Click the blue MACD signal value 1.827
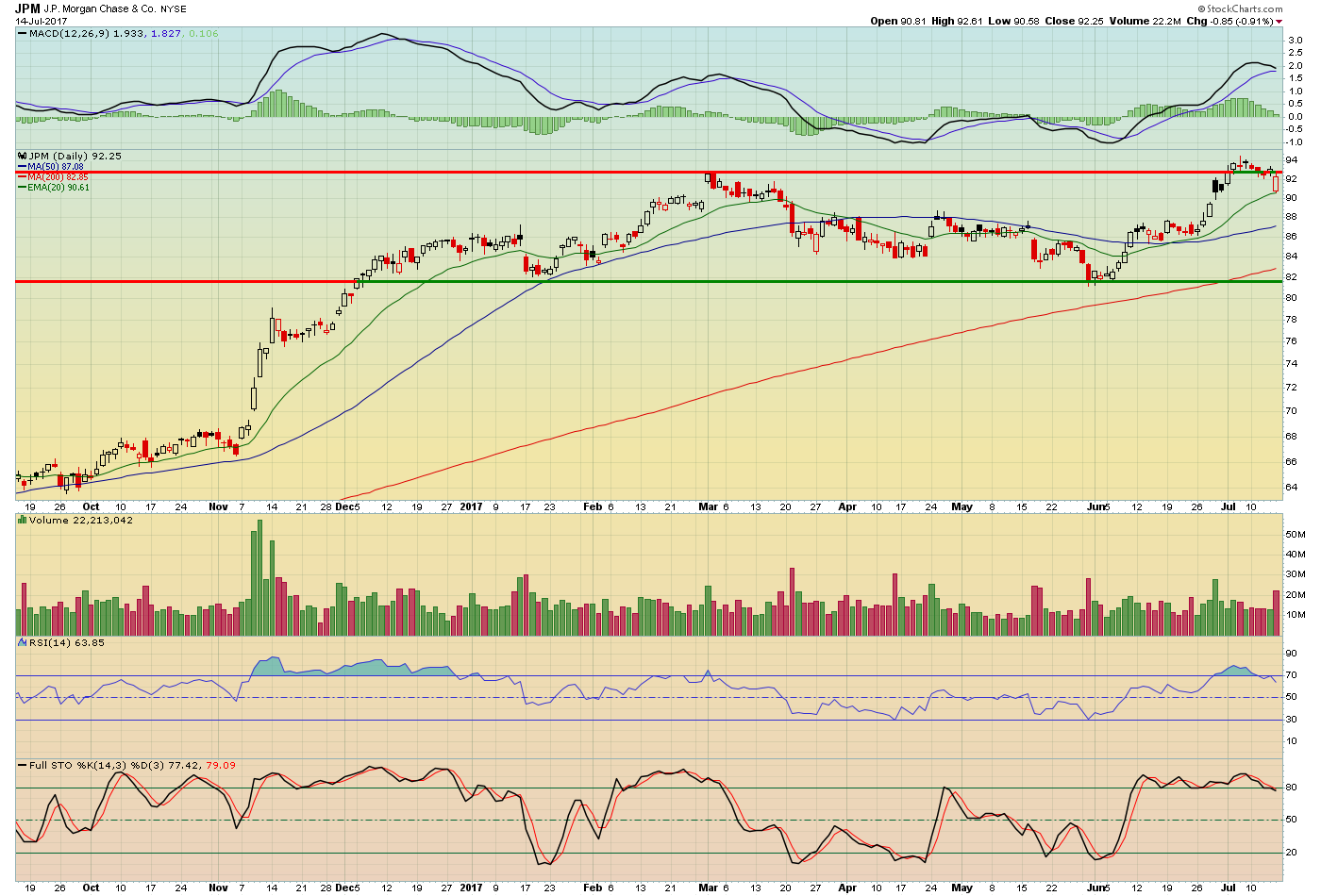 (x=165, y=33)
